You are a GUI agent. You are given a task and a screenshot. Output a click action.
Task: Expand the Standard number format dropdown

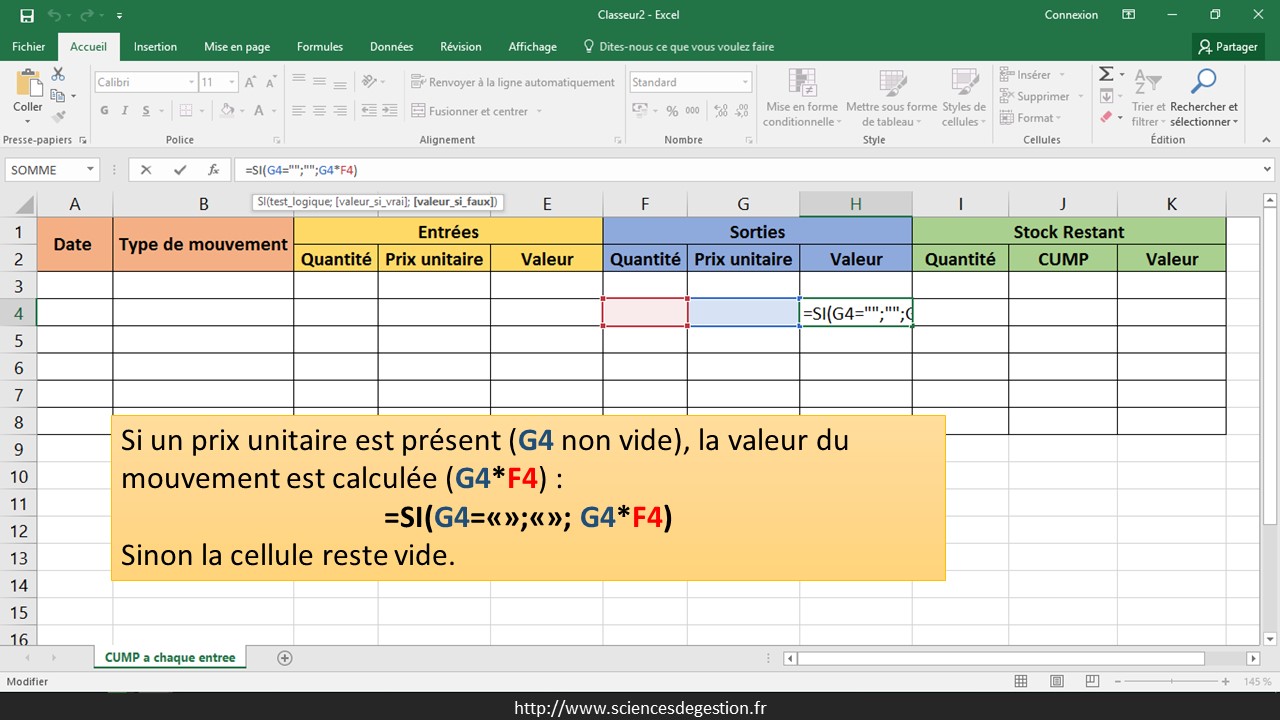pyautogui.click(x=744, y=82)
